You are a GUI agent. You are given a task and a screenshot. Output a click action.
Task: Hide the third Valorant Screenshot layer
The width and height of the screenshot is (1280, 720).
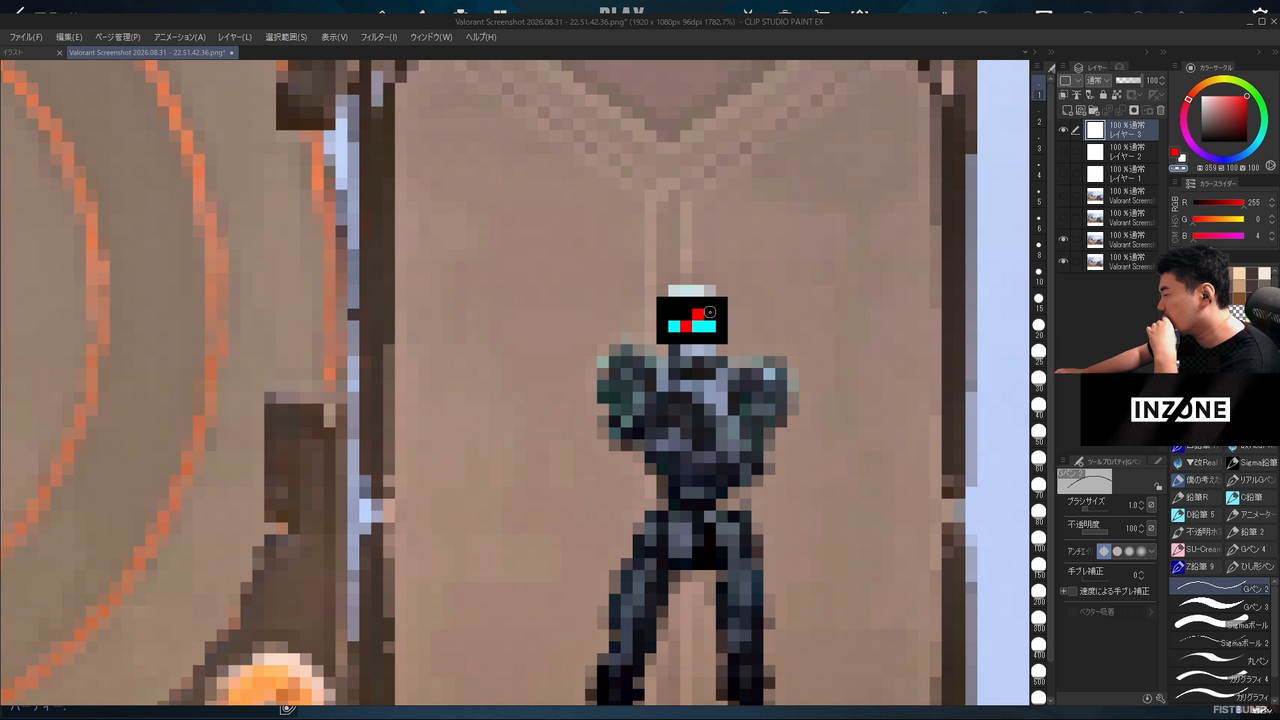[1063, 240]
